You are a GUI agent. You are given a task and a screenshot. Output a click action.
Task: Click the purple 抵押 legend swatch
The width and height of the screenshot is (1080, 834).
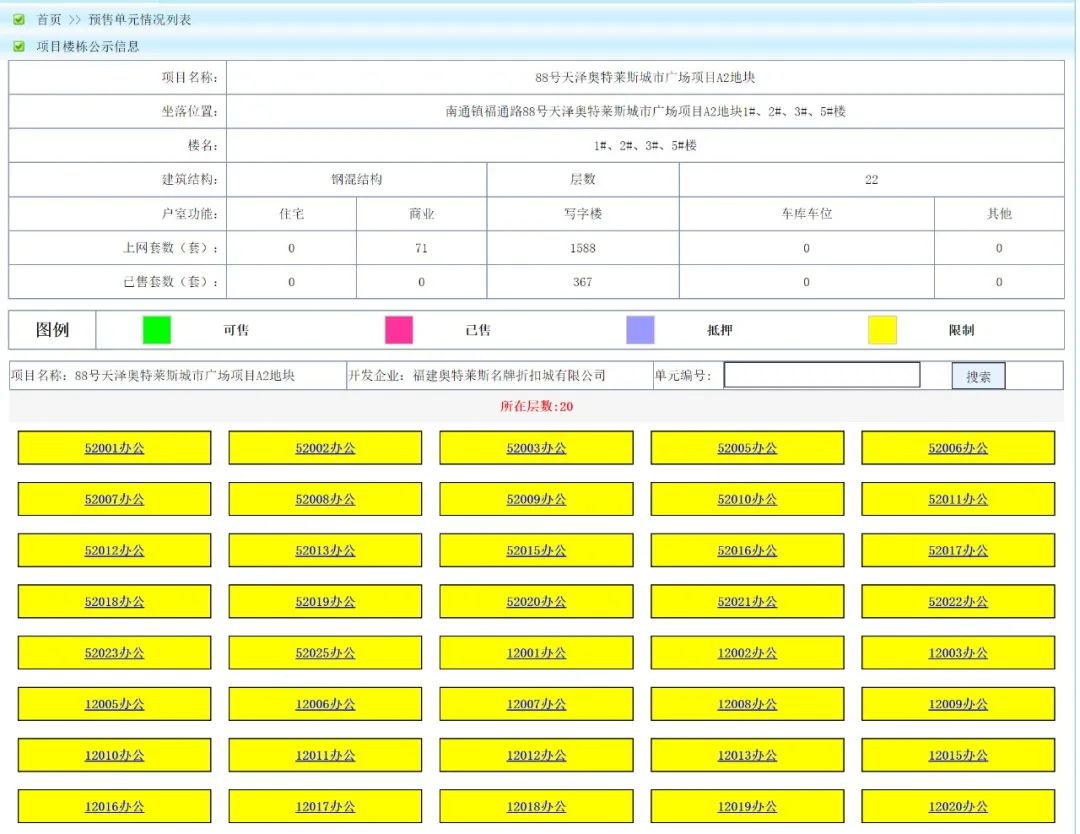pyautogui.click(x=640, y=330)
